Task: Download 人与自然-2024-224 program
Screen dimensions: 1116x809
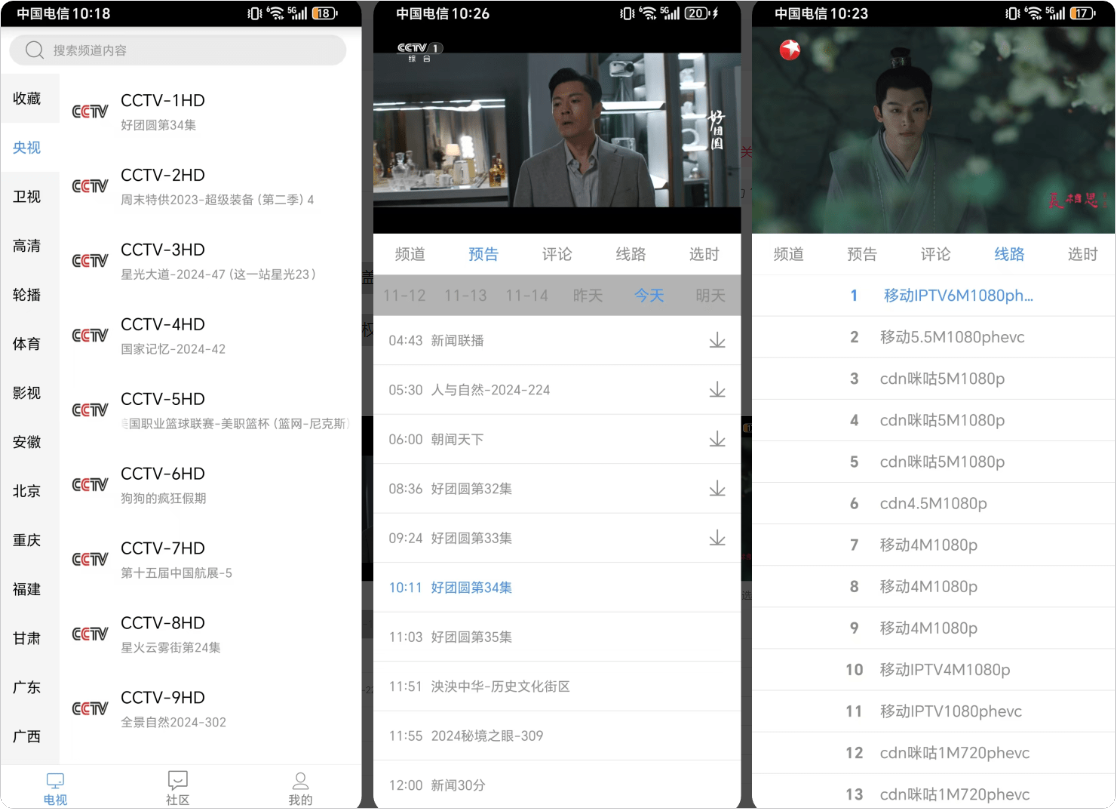Action: [x=717, y=390]
